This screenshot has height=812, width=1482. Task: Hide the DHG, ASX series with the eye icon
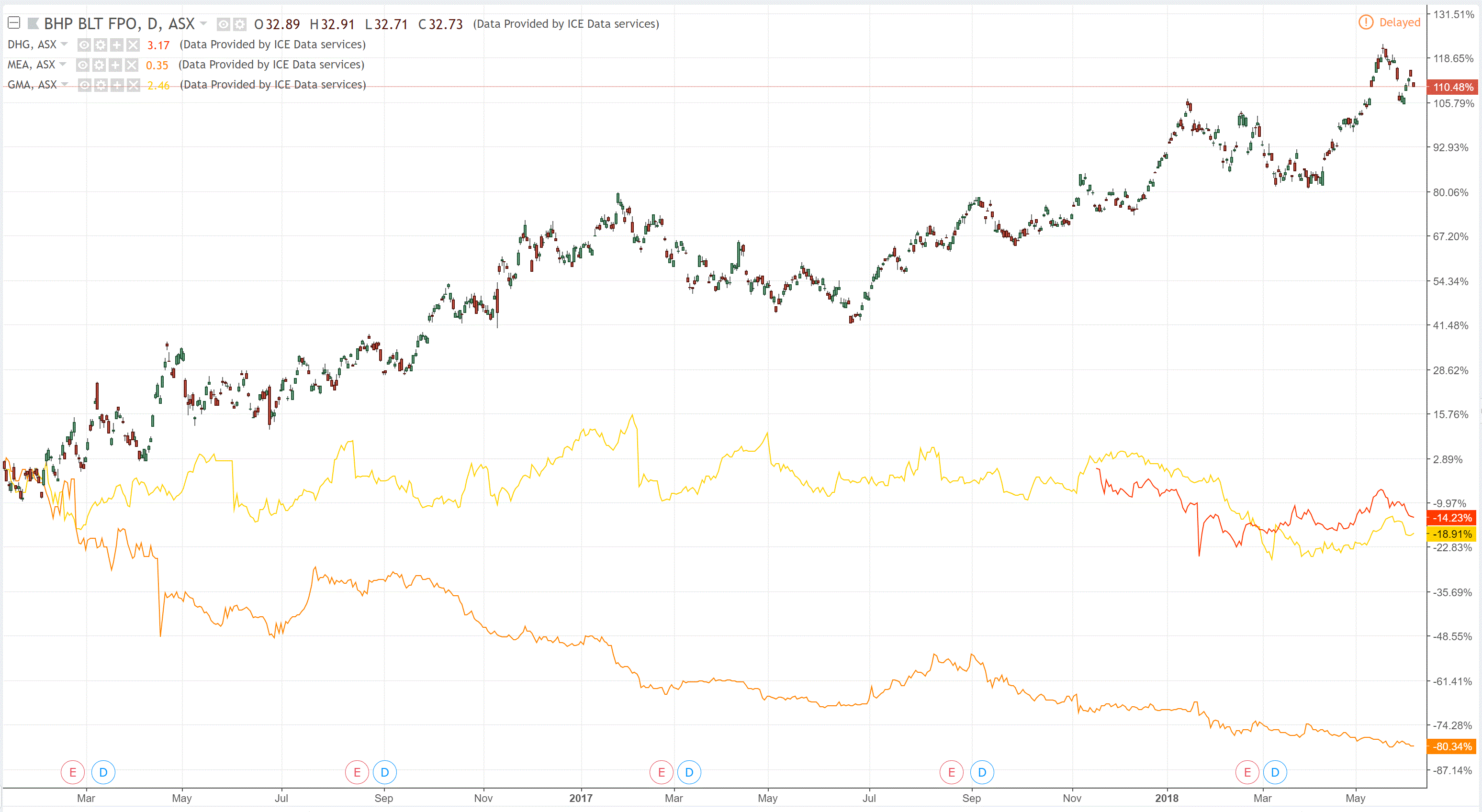(x=84, y=45)
